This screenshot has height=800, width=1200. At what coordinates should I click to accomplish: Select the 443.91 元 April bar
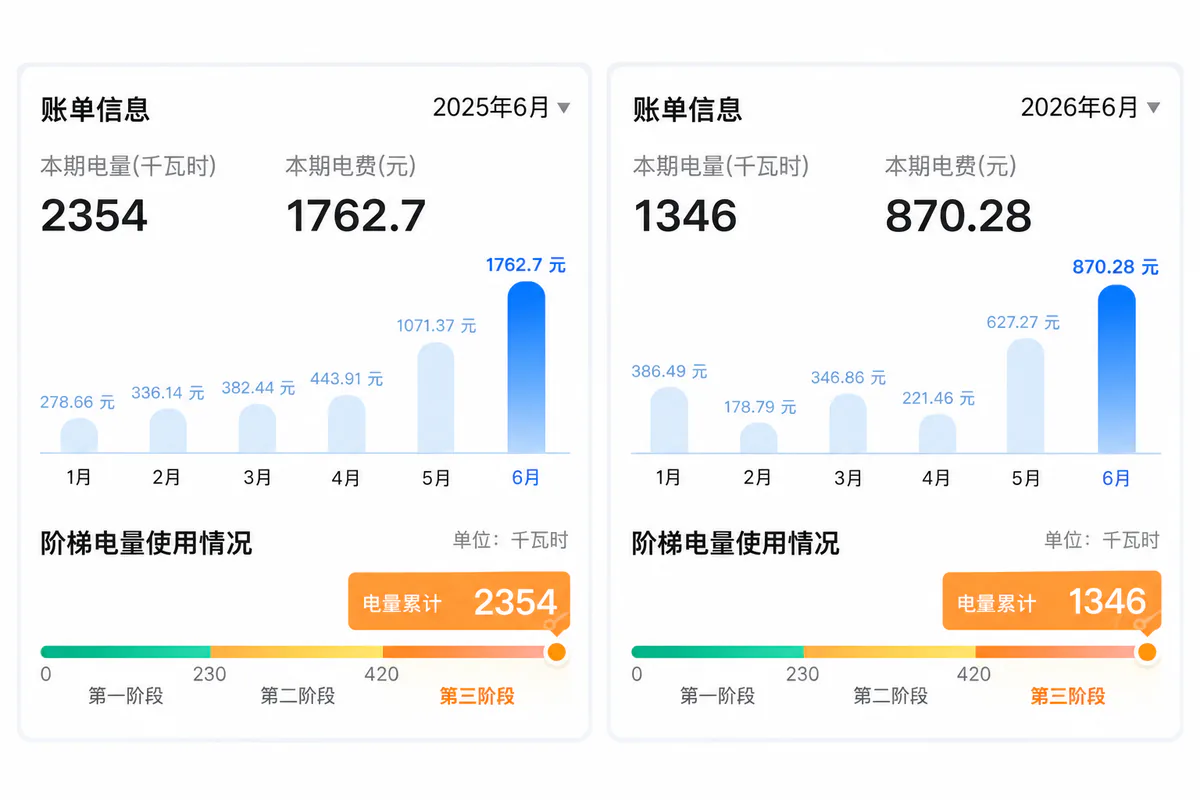[x=346, y=424]
